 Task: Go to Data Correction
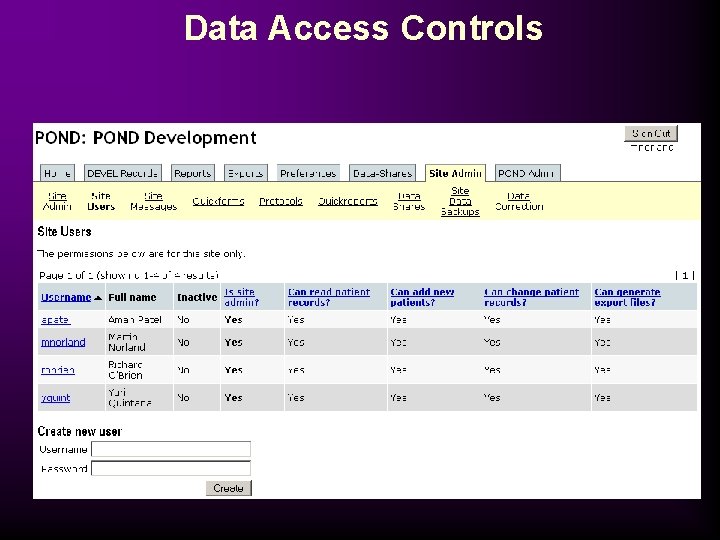[x=519, y=201]
